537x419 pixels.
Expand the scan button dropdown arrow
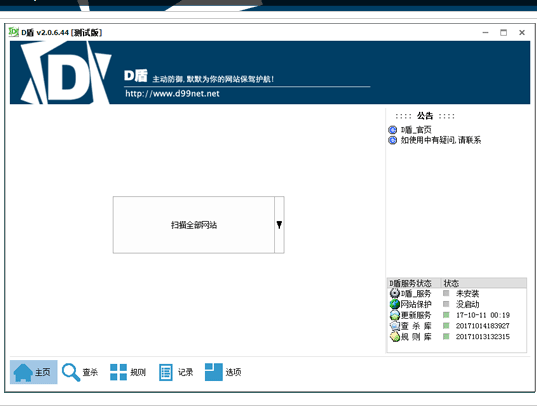279,225
